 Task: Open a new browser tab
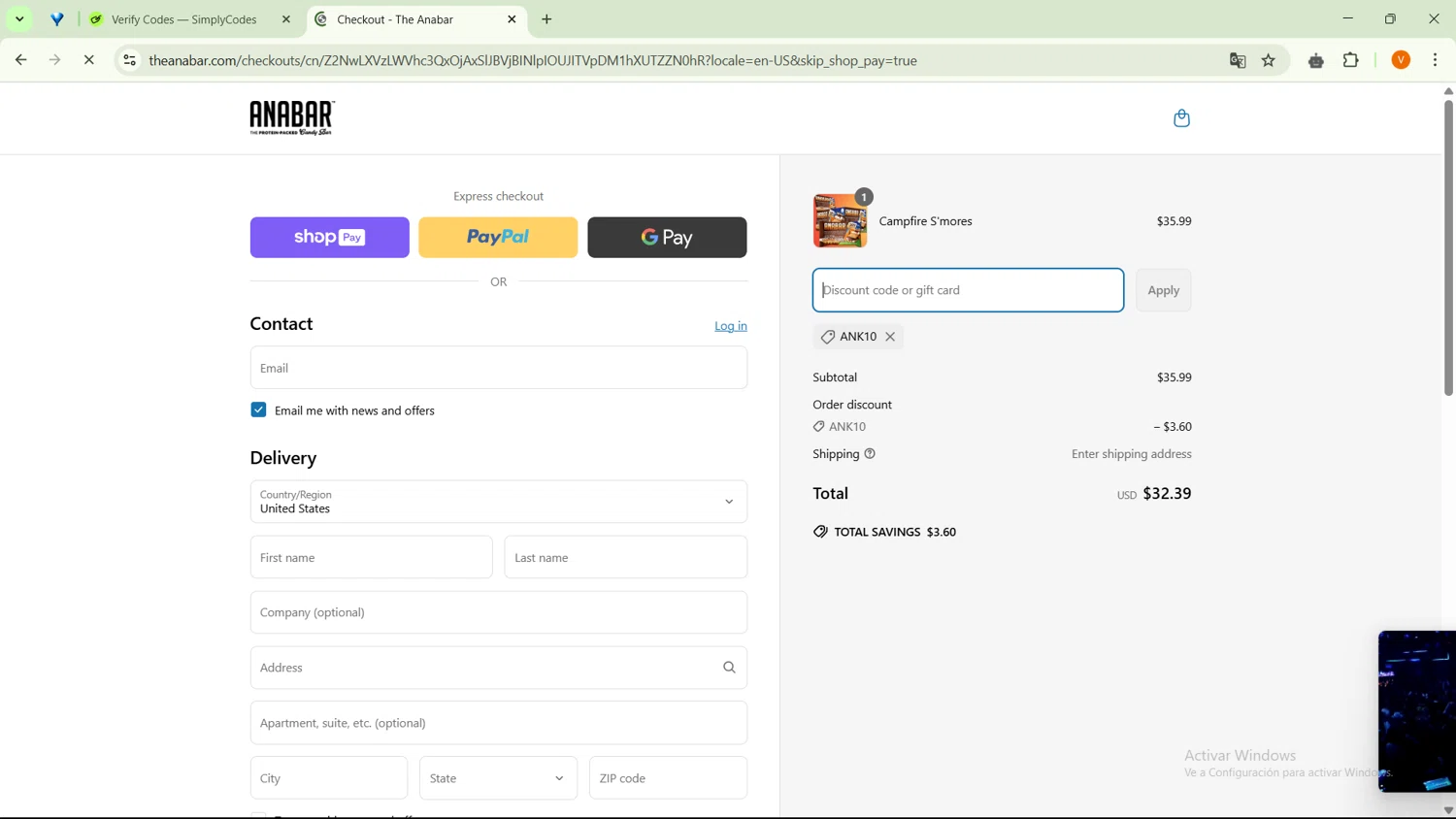547,19
